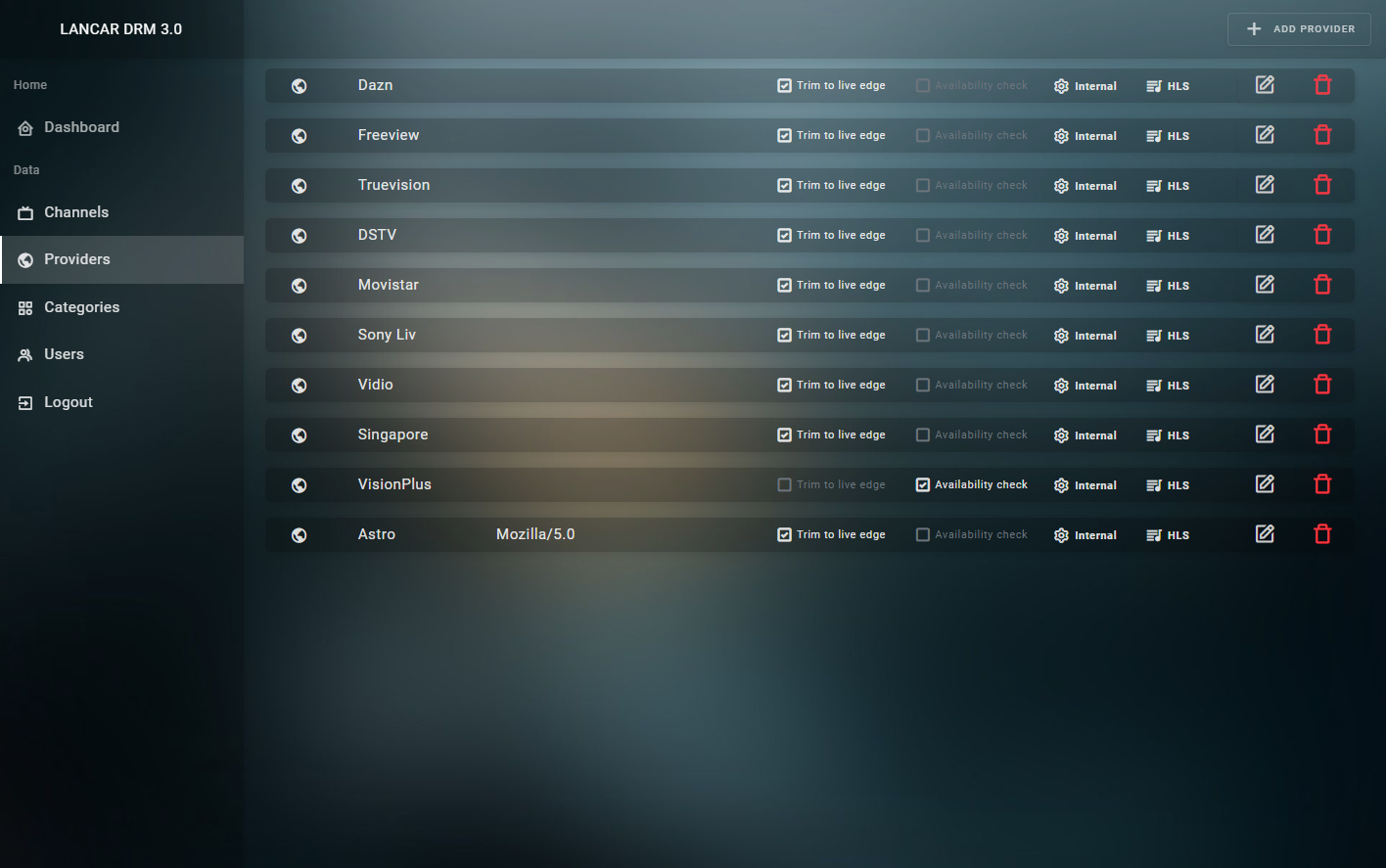The image size is (1386, 868).
Task: Enable Availability check for Vidio
Action: point(923,386)
